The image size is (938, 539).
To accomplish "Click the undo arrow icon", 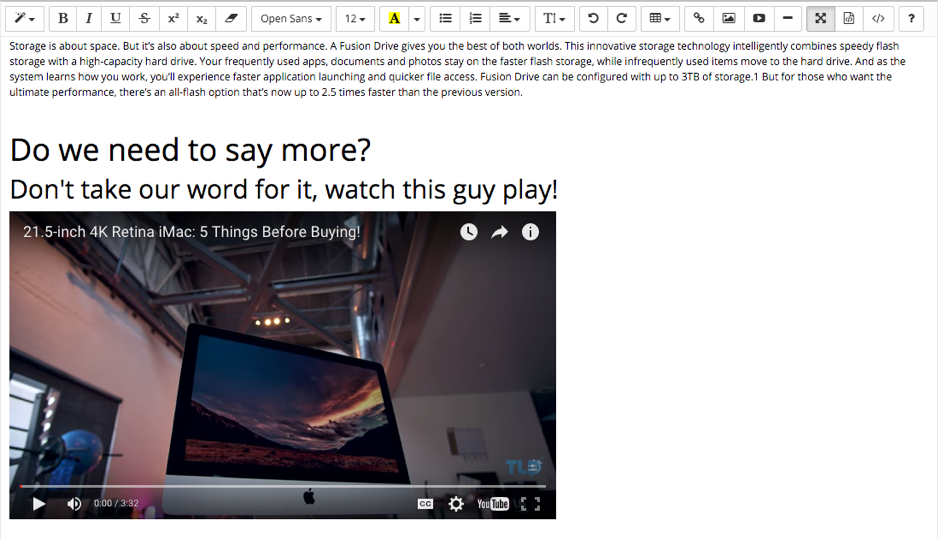I will coord(593,19).
